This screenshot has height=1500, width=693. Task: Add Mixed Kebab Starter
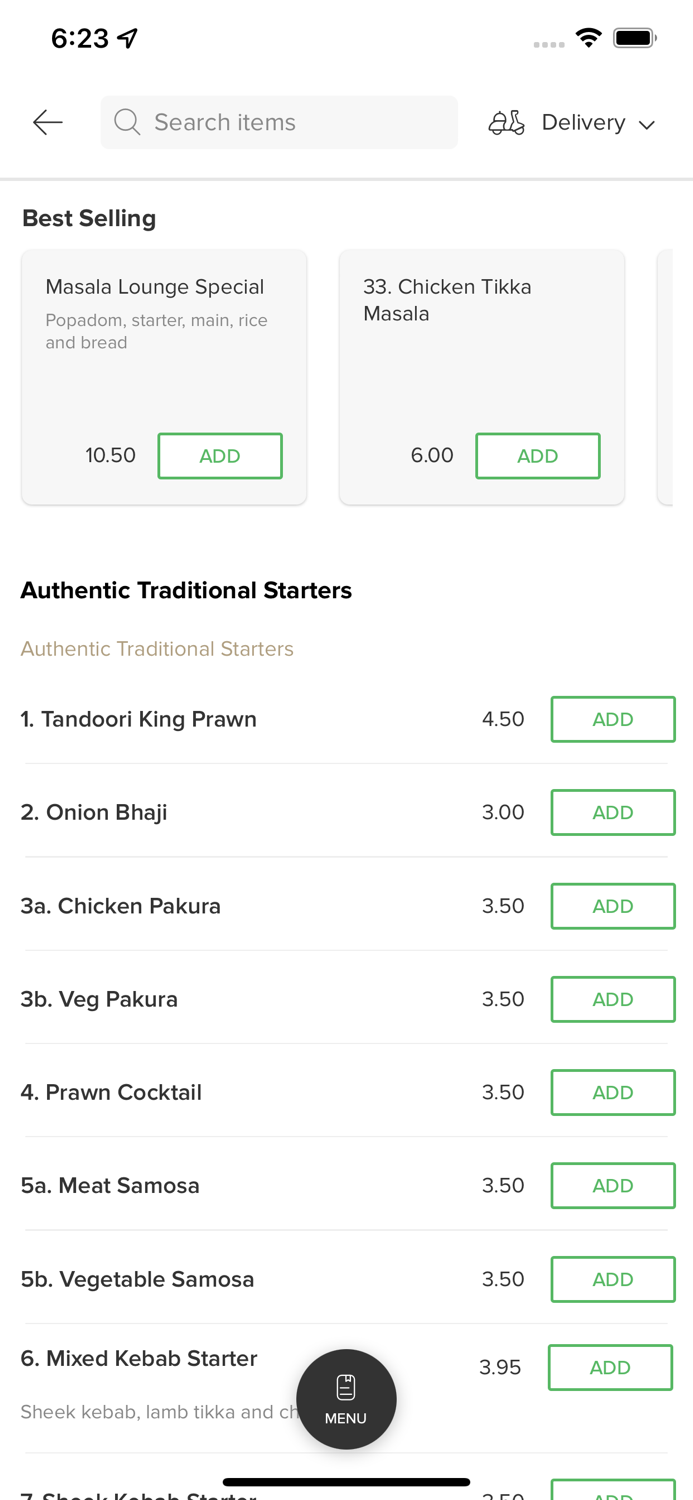tap(610, 1367)
